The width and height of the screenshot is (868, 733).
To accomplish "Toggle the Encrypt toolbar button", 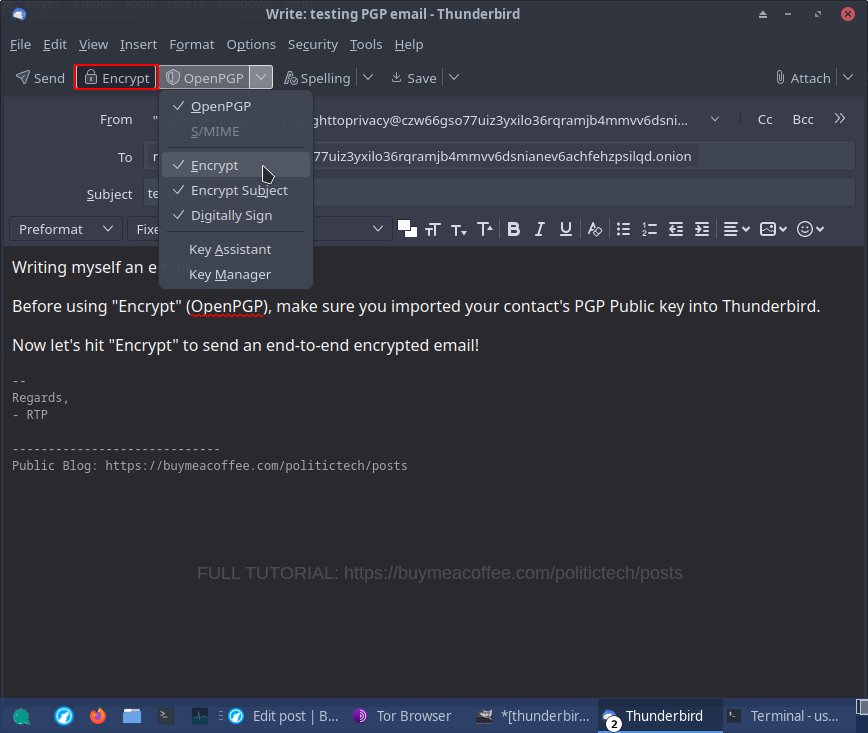I will 117,78.
